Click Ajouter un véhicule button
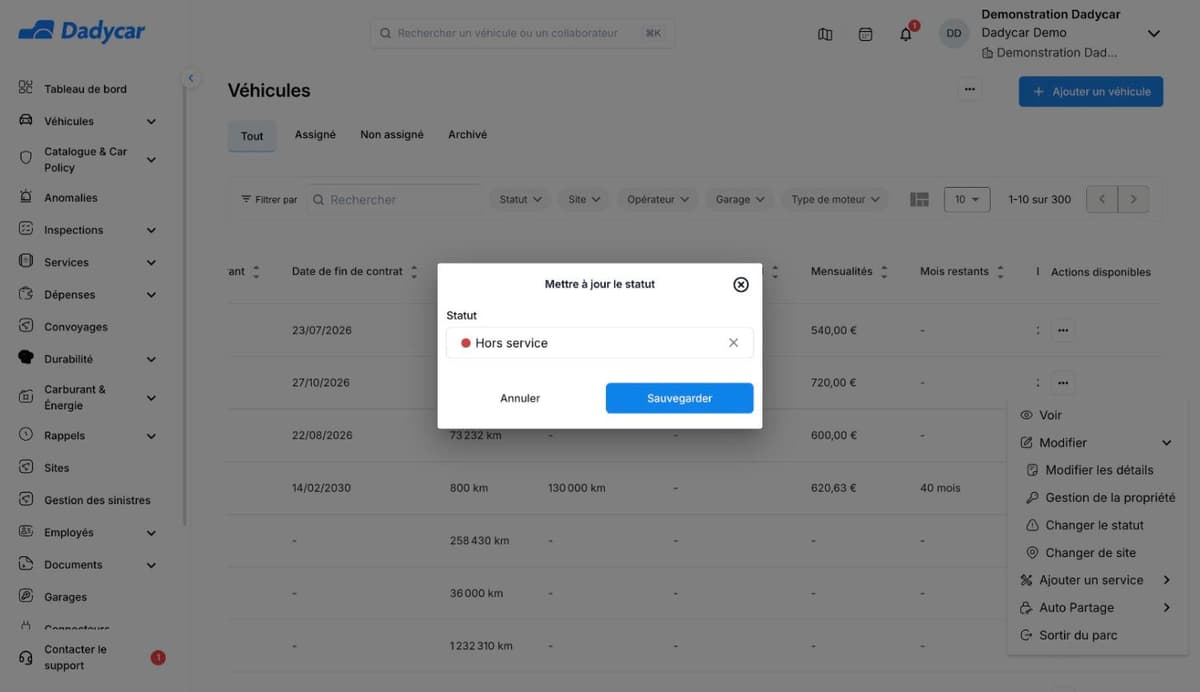Viewport: 1200px width, 692px height. click(1091, 91)
